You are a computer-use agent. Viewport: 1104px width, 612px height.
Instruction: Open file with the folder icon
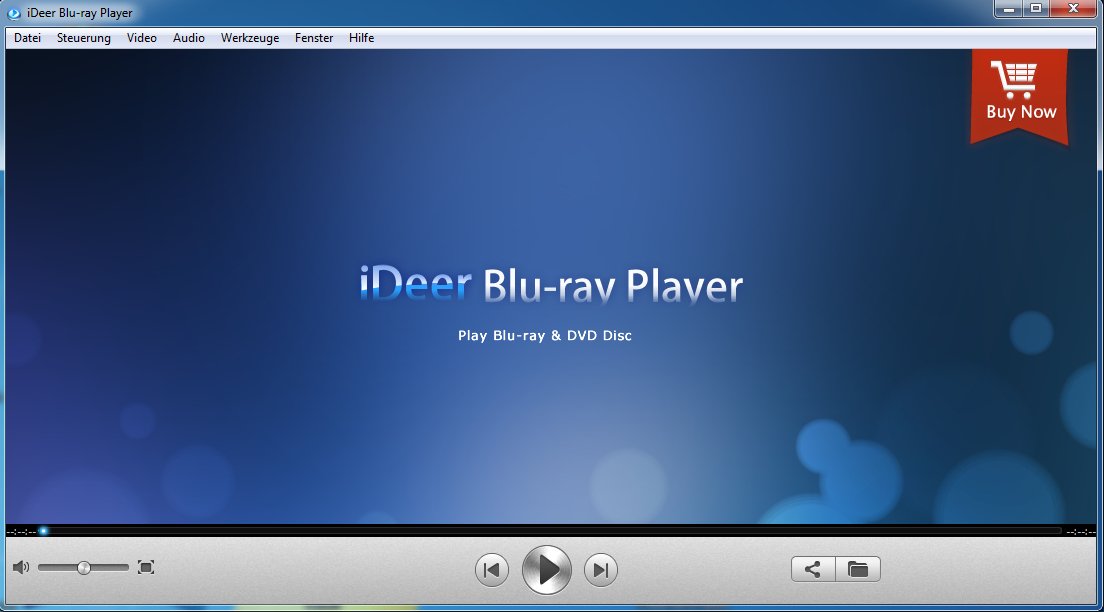coord(858,569)
